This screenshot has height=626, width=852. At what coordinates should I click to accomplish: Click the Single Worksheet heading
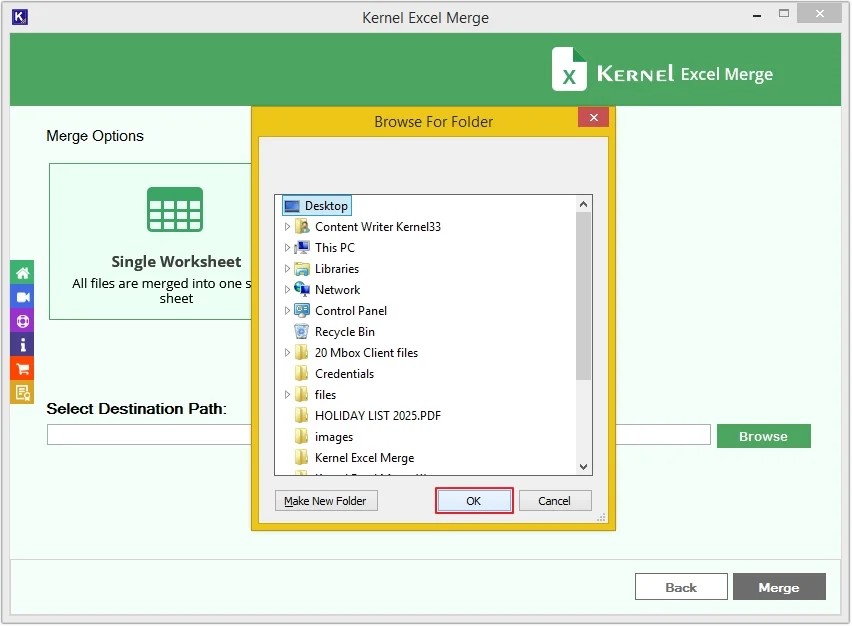click(176, 262)
